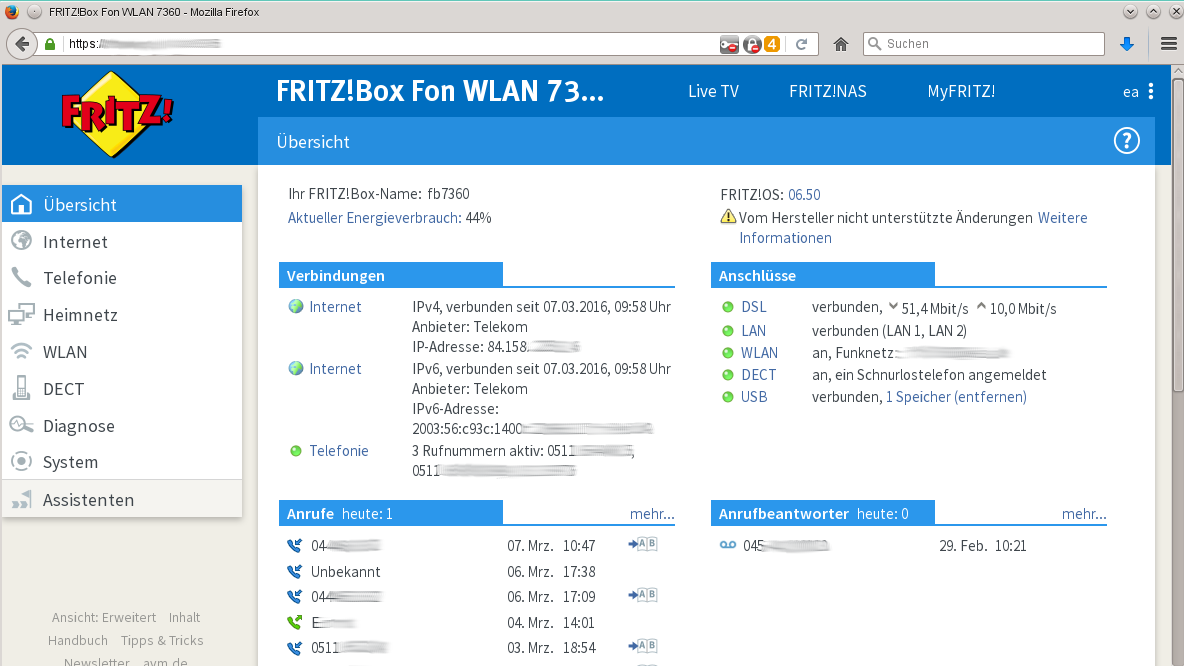
Task: Click the phonebook icon for the 17:09 call
Action: click(643, 595)
